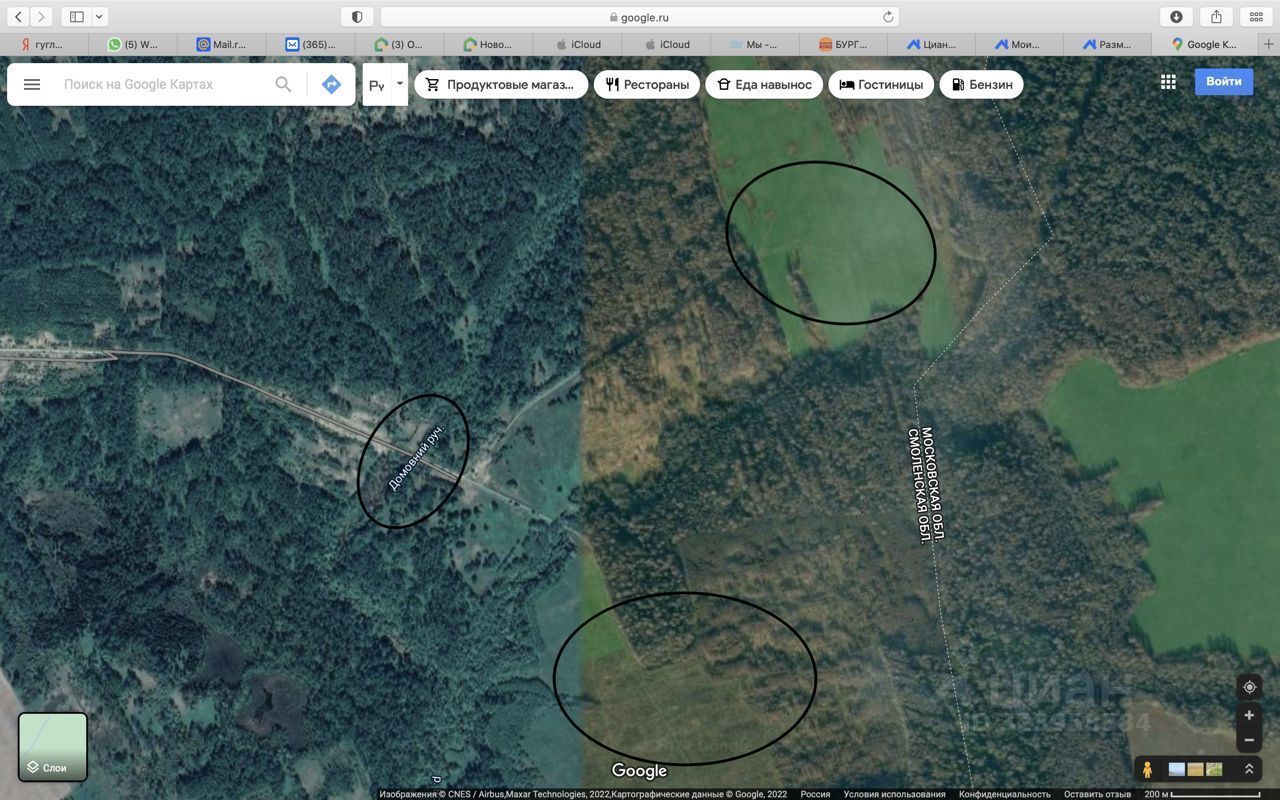This screenshot has height=800, width=1280.
Task: Open the Конфиденциальность link
Action: (1005, 794)
